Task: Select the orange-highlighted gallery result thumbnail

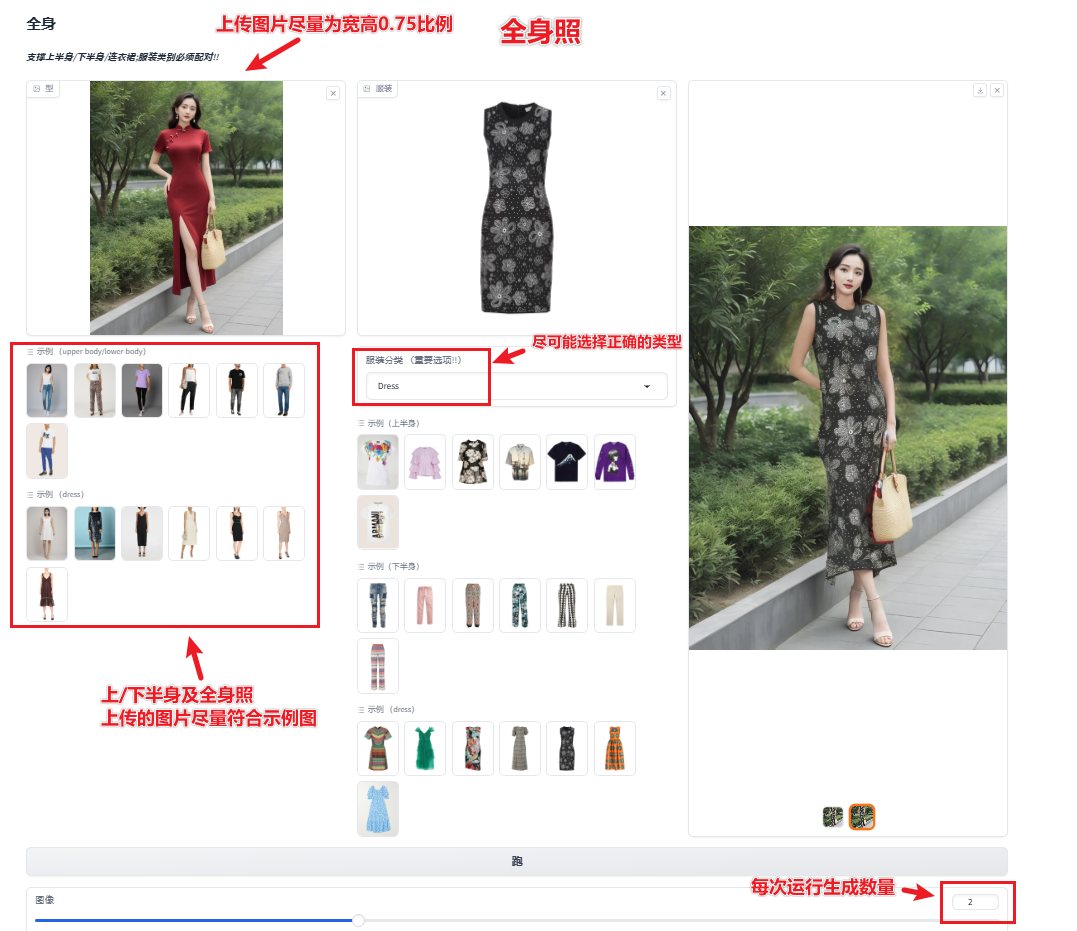Action: [862, 817]
